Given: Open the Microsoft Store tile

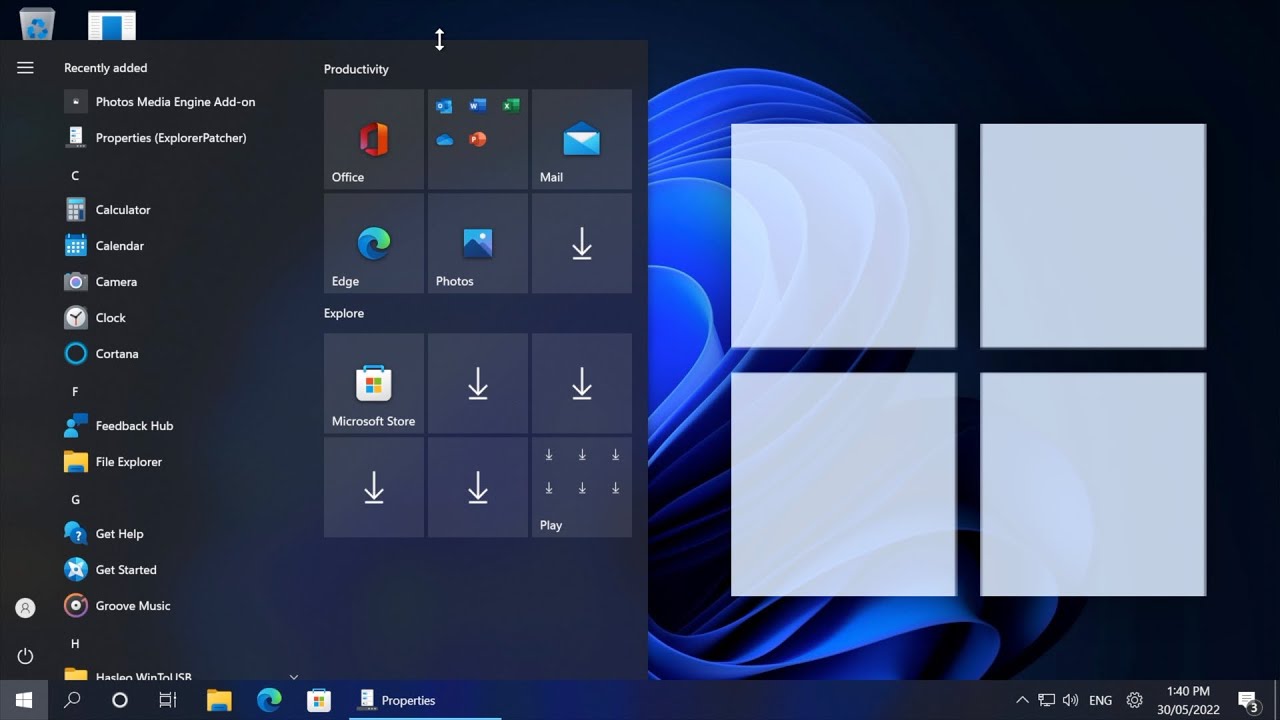Looking at the screenshot, I should pos(374,383).
